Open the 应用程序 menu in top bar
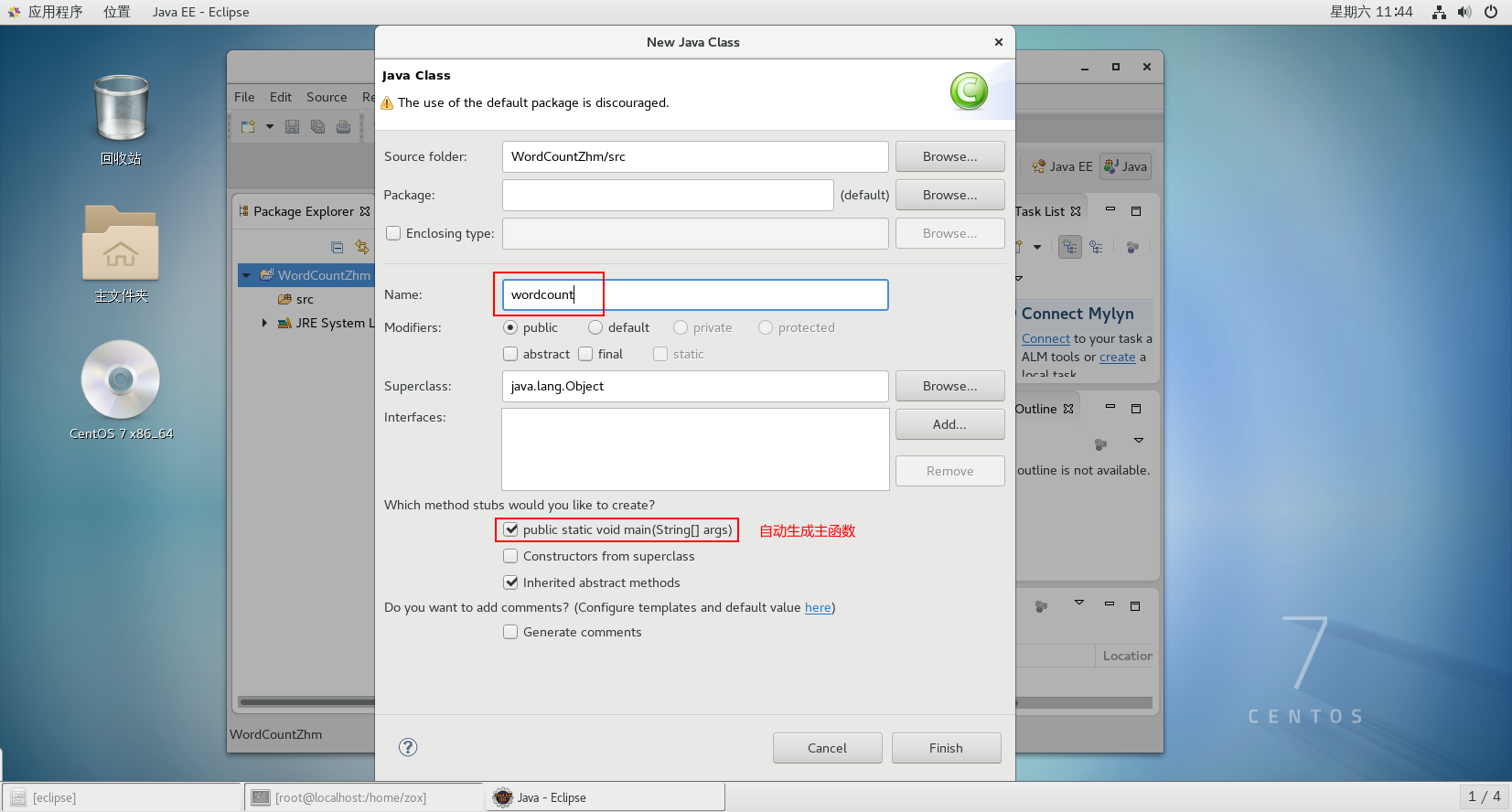This screenshot has width=1512, height=812. pyautogui.click(x=55, y=12)
